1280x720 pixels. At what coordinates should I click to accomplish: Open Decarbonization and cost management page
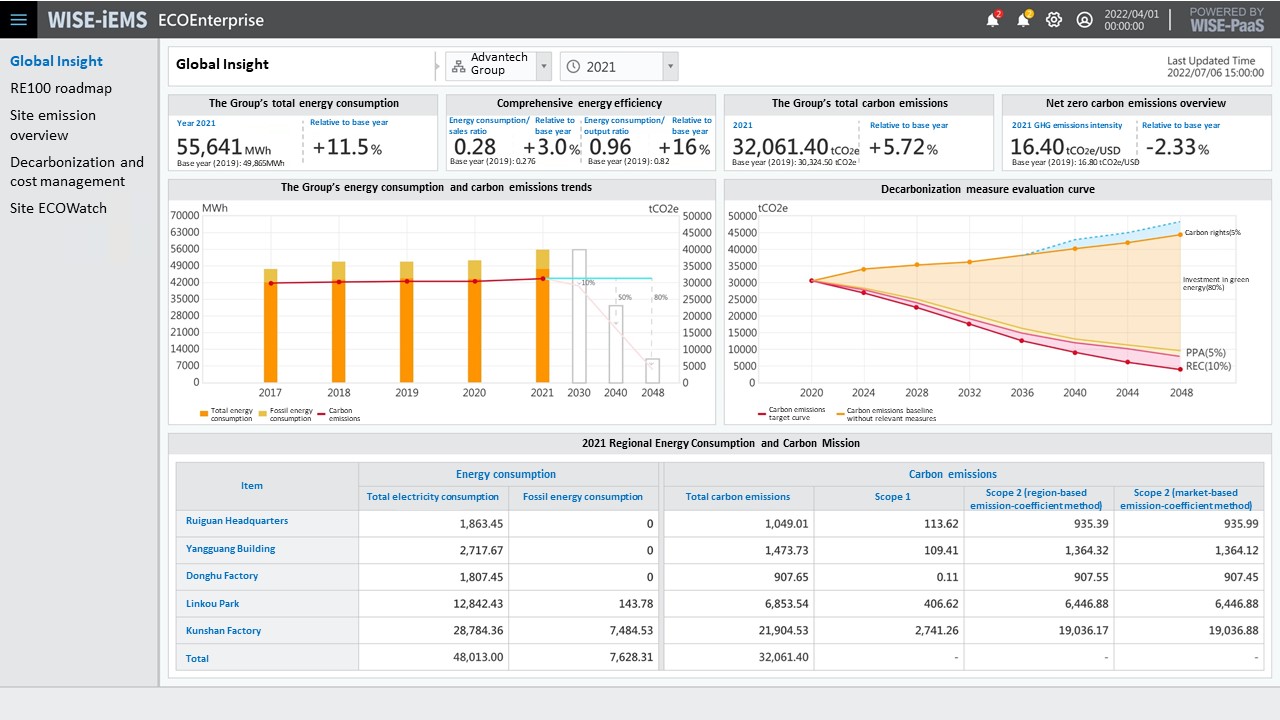click(x=77, y=171)
